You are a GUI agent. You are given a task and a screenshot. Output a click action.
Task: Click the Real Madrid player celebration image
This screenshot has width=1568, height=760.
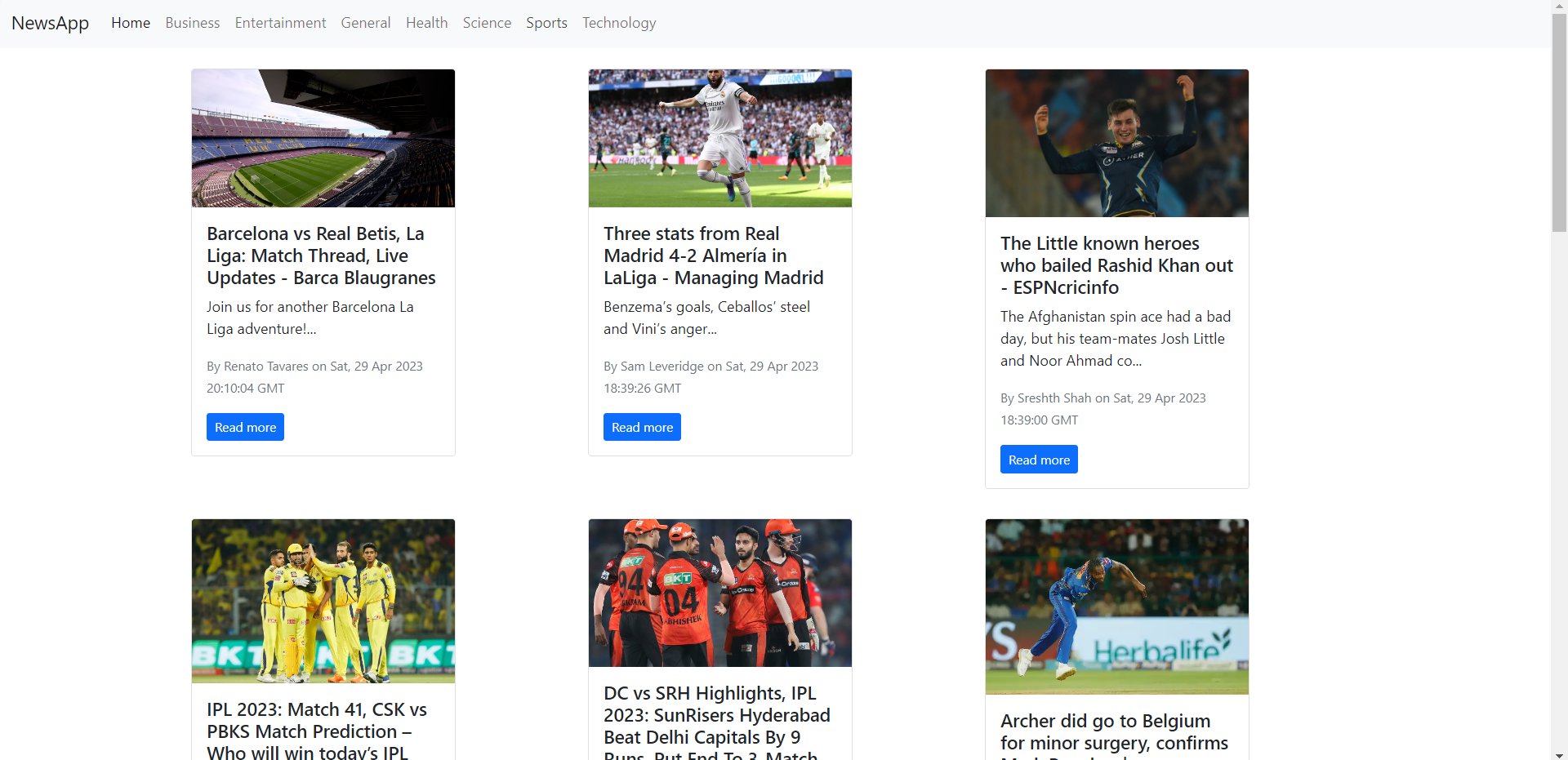[x=720, y=138]
